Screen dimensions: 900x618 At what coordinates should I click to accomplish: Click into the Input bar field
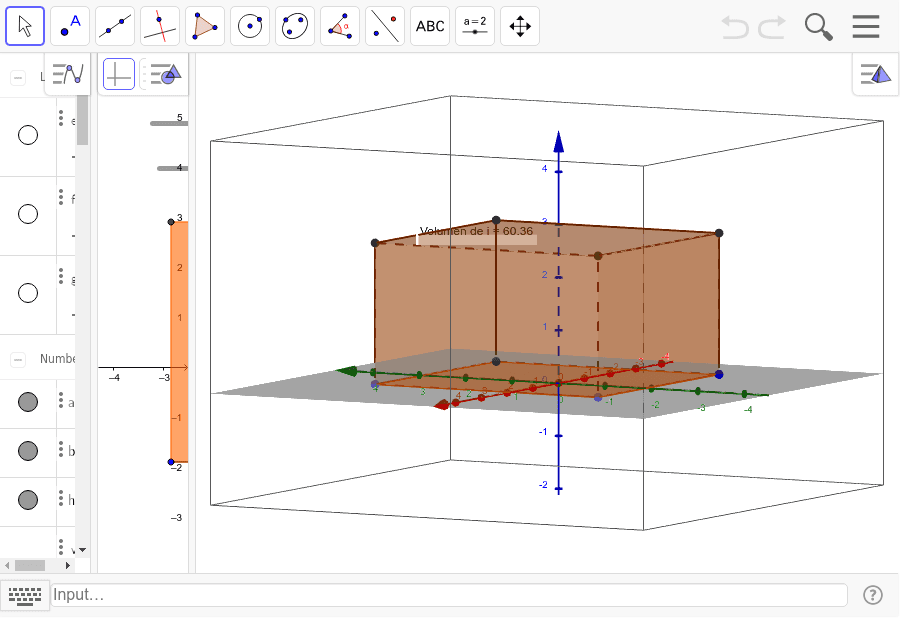click(x=449, y=595)
